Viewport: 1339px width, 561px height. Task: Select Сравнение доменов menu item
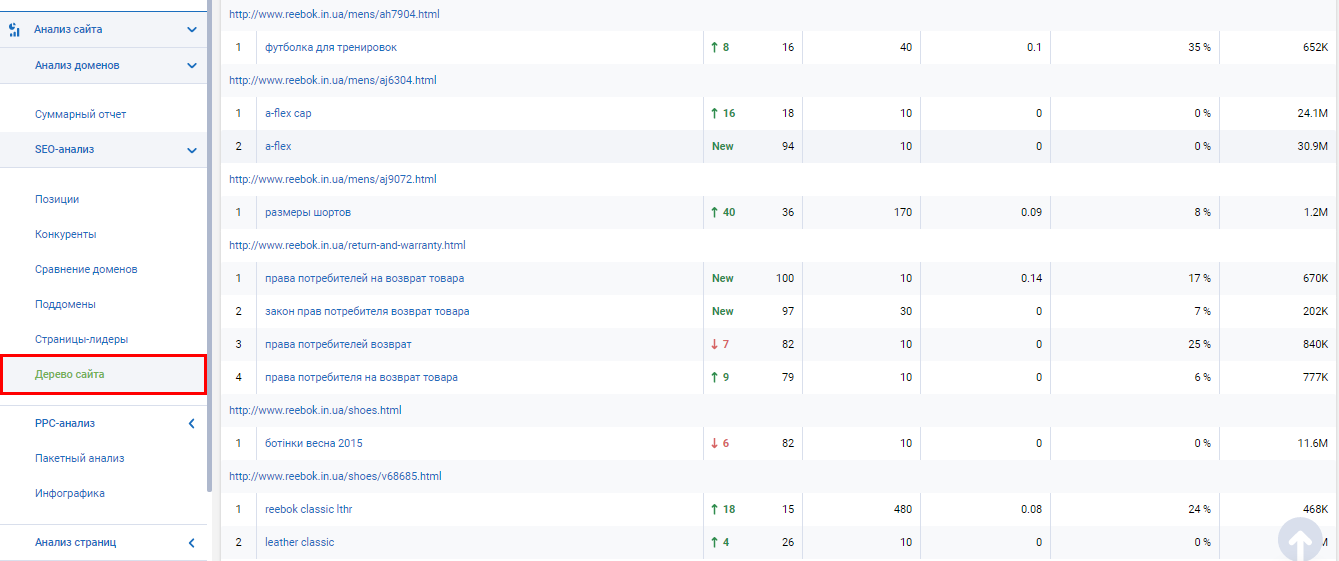tap(86, 270)
